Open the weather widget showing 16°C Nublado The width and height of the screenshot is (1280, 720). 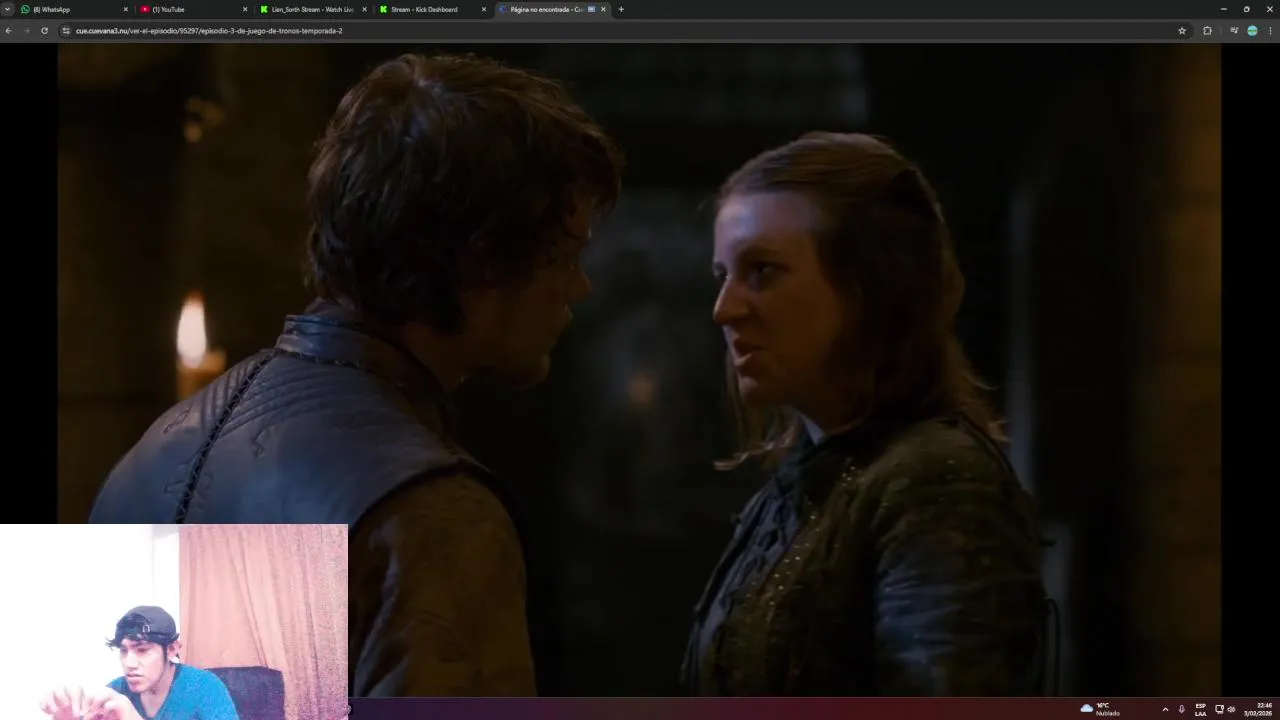point(1100,709)
